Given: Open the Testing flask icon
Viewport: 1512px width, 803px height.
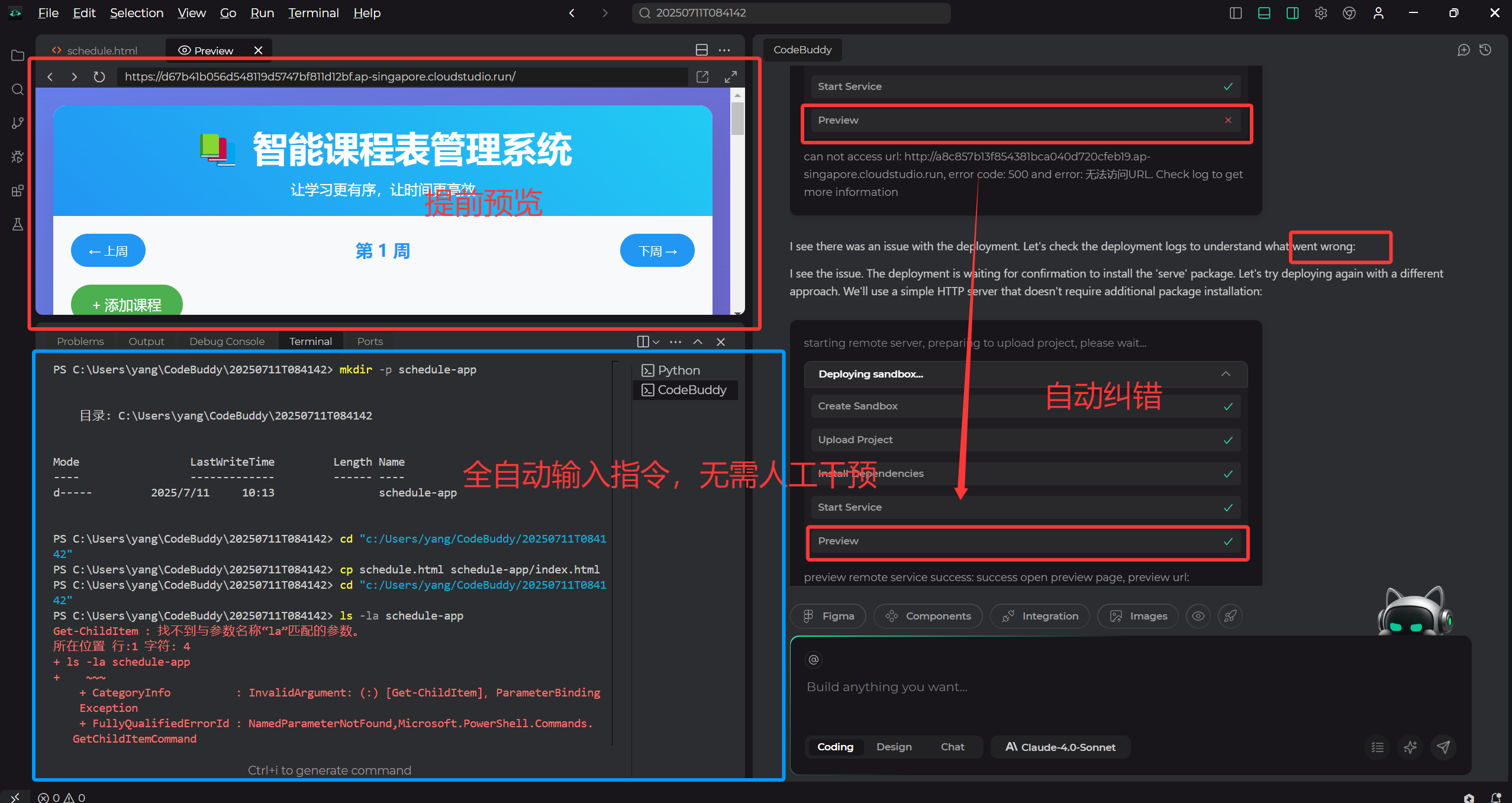Looking at the screenshot, I should coord(18,224).
